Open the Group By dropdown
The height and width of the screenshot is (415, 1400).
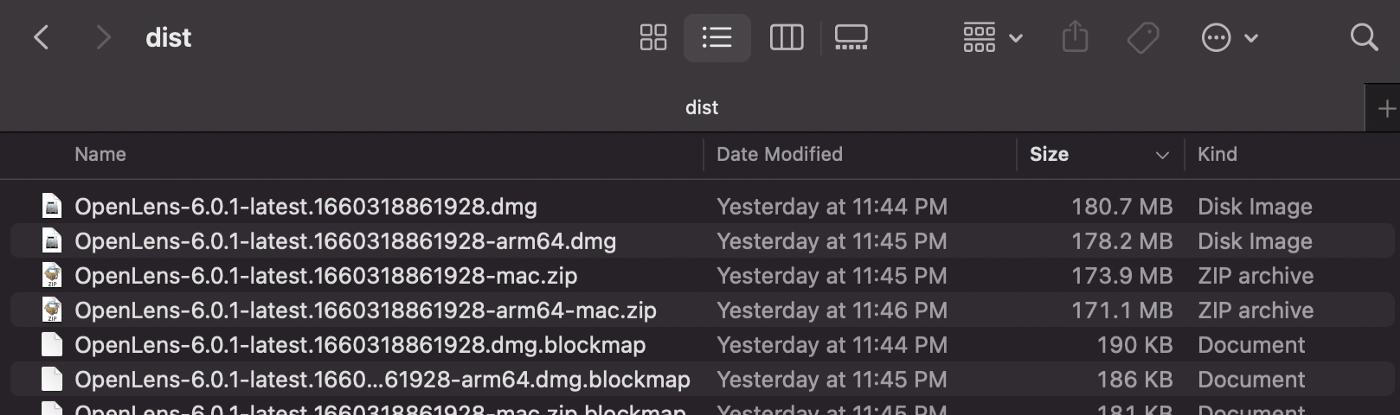[x=992, y=38]
